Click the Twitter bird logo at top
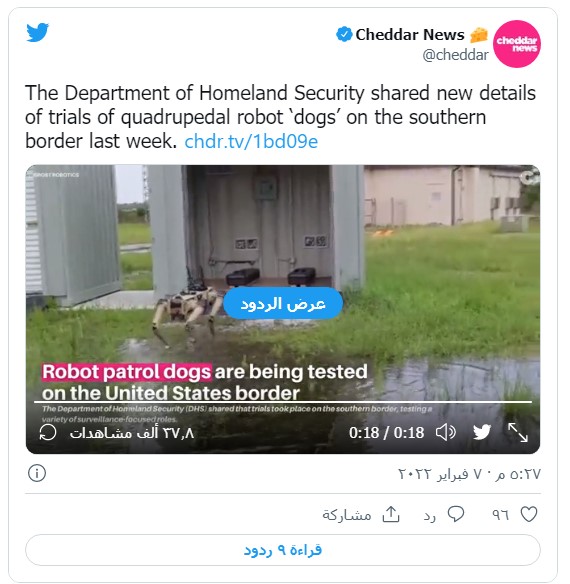 click(x=38, y=32)
